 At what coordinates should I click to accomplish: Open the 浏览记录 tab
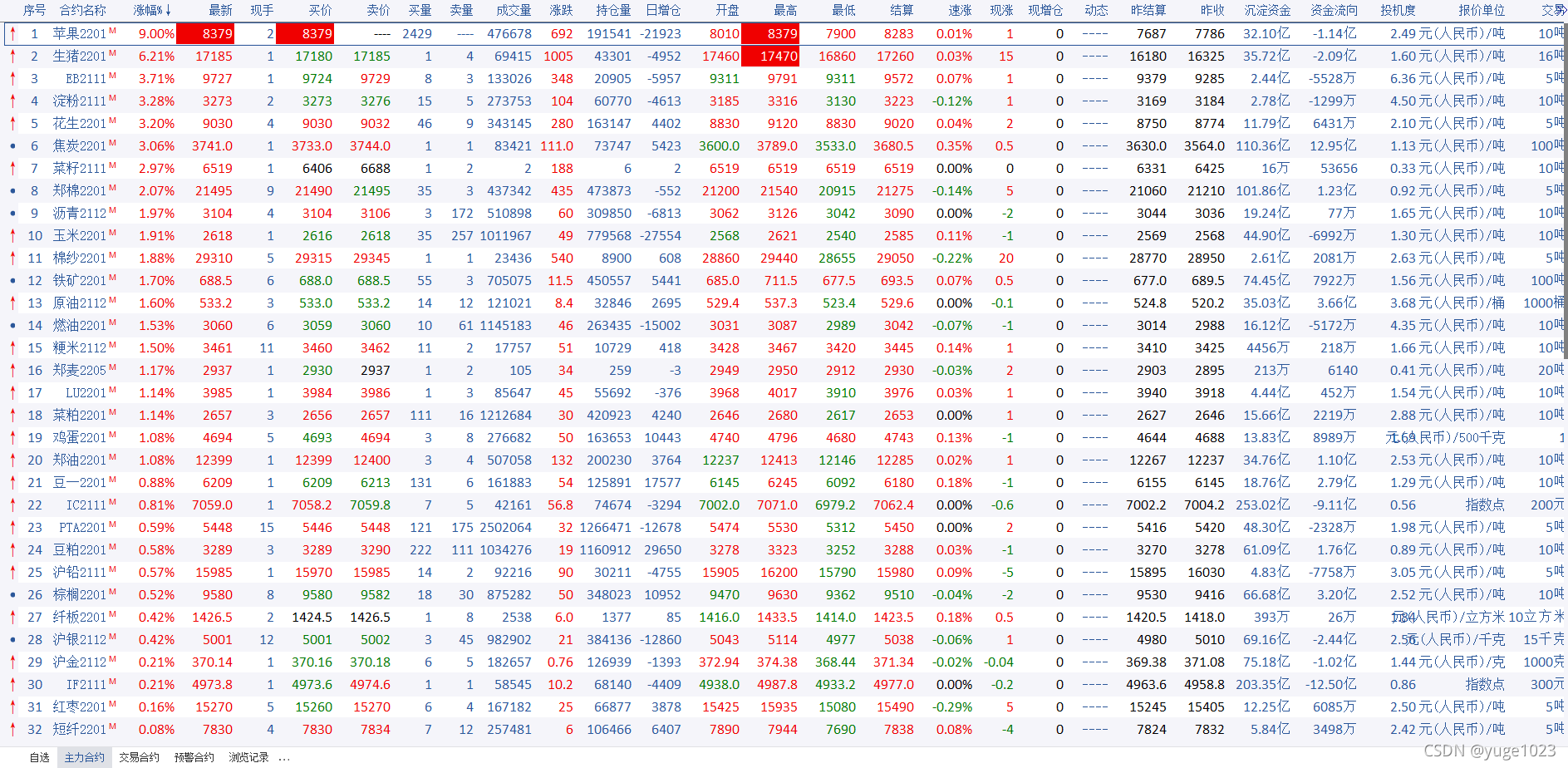pyautogui.click(x=249, y=757)
